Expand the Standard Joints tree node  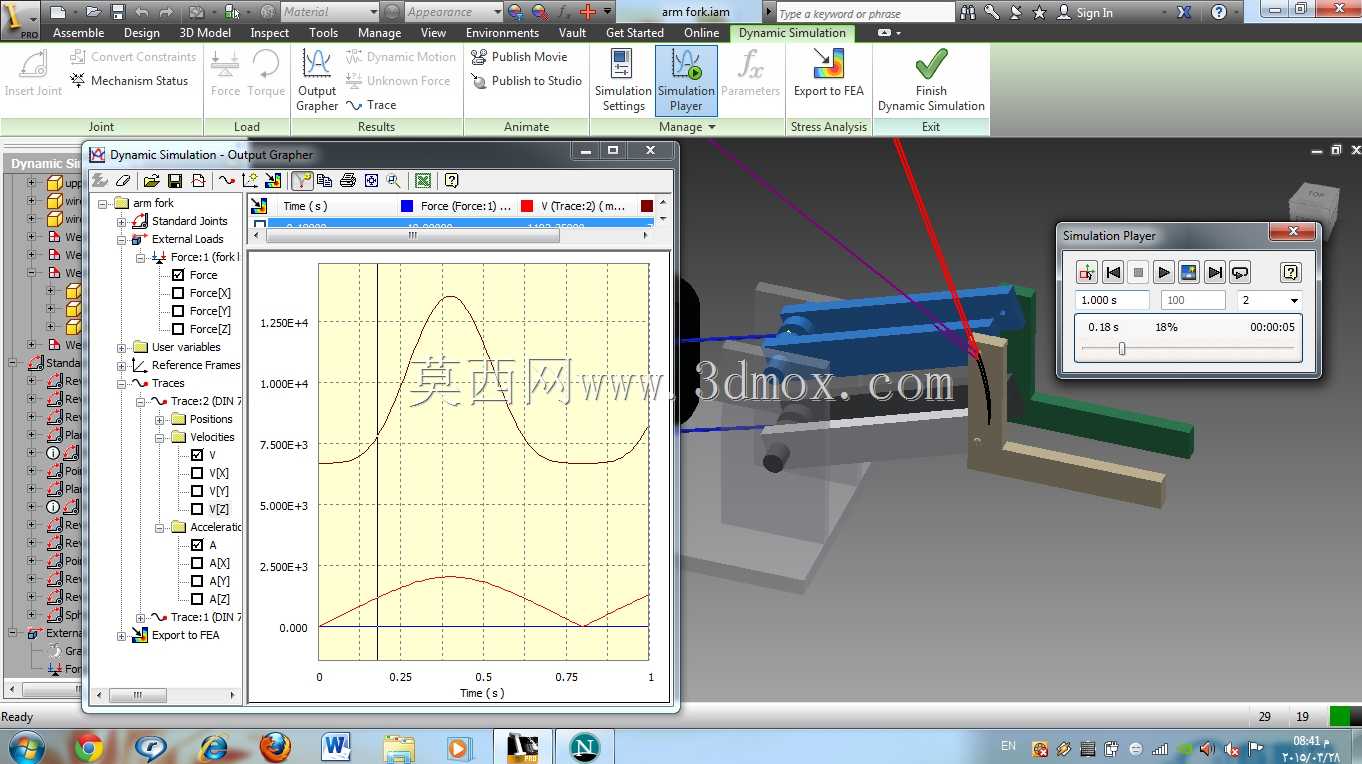pyautogui.click(x=122, y=221)
